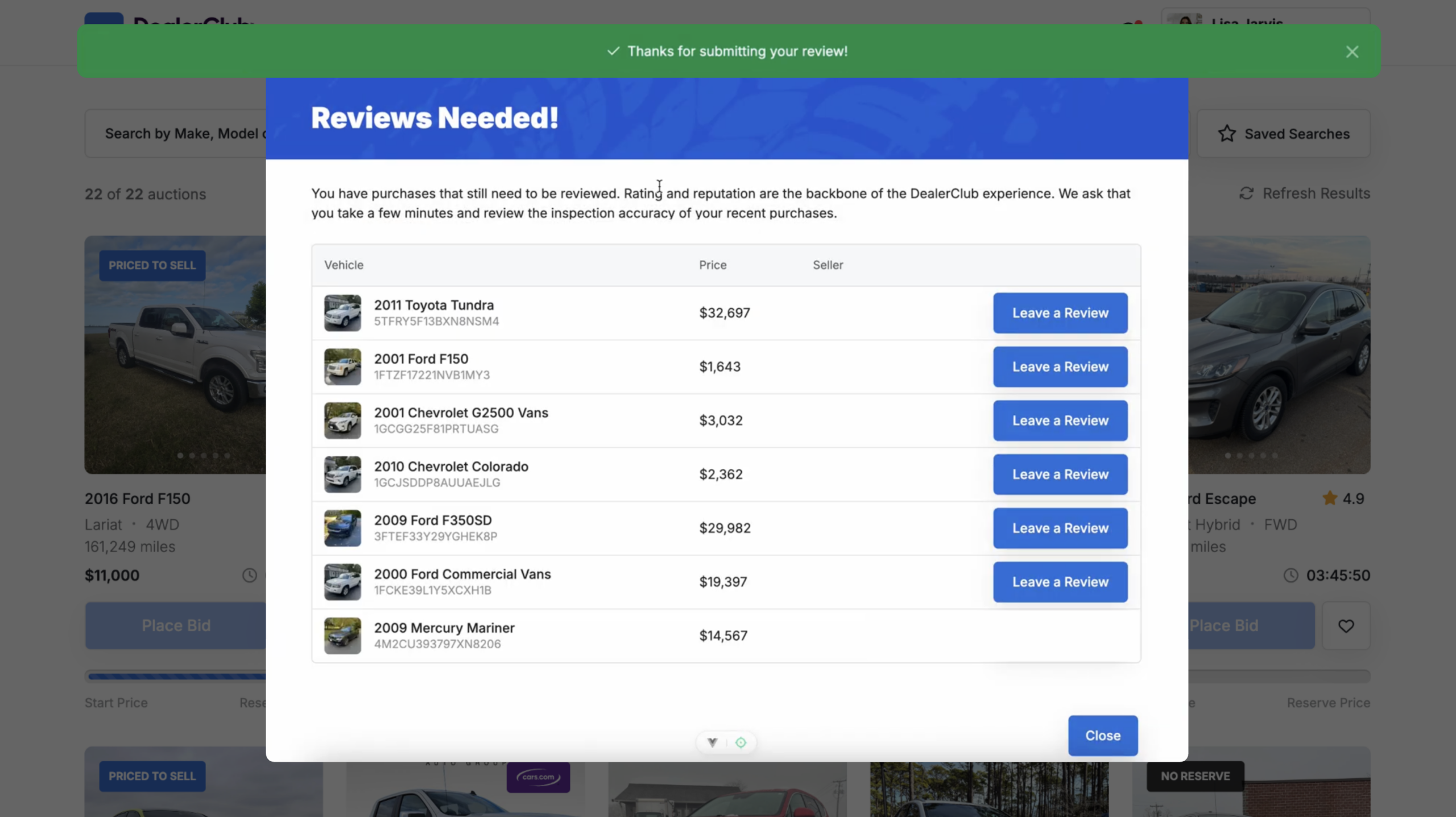
Task: Click the bid progress bar on F150 card
Action: (x=176, y=676)
